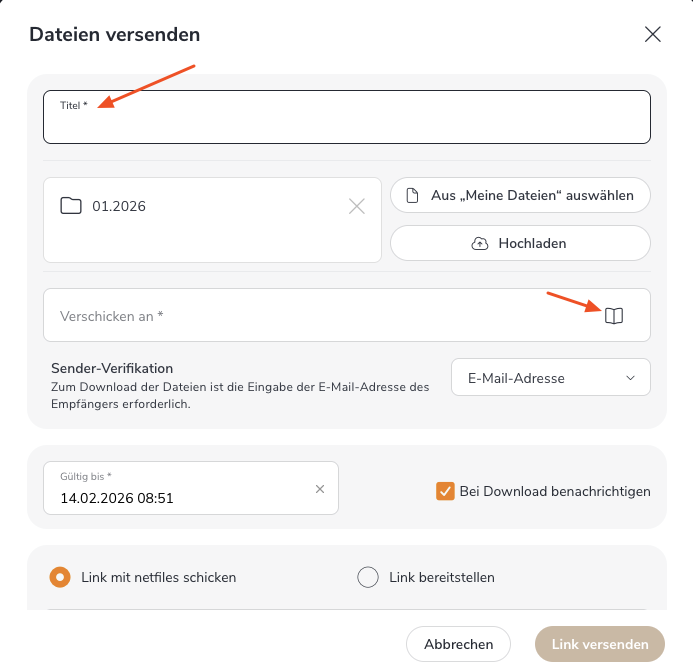Screen dimensions: 693x667
Task: Select the 01.2026 folder name text
Action: pos(119,206)
